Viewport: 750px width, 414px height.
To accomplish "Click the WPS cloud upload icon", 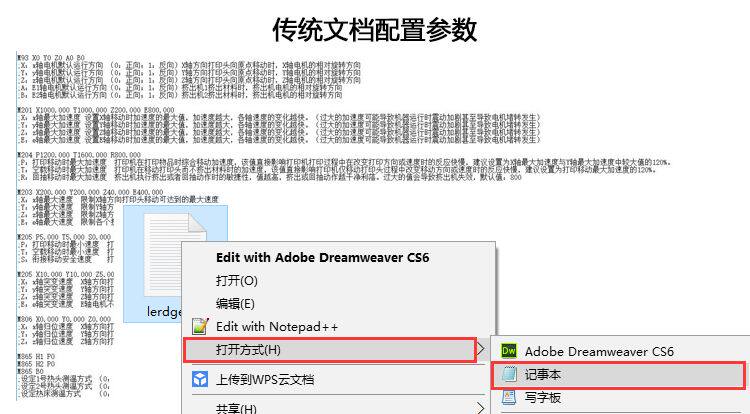I will point(200,380).
